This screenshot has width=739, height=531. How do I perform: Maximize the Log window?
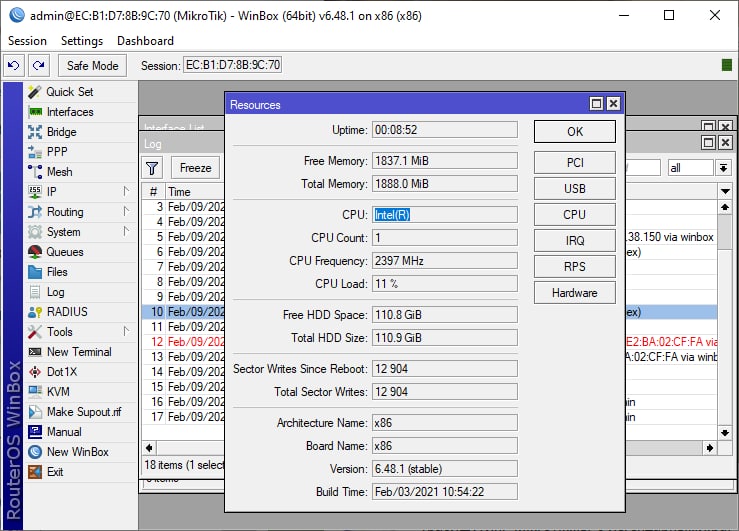708,143
